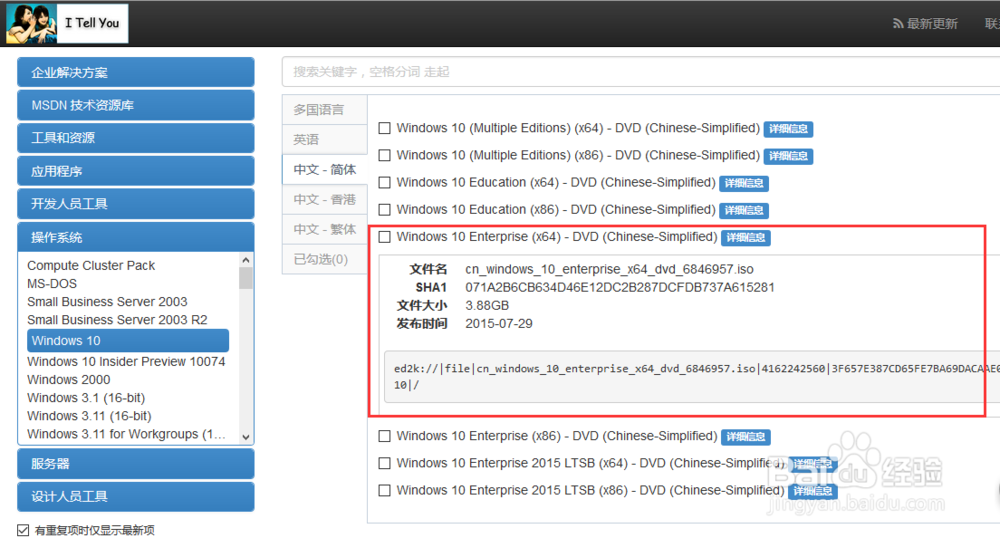The image size is (1000, 538).
Task: Open the 最新更新 RSS feed link
Action: tap(925, 24)
